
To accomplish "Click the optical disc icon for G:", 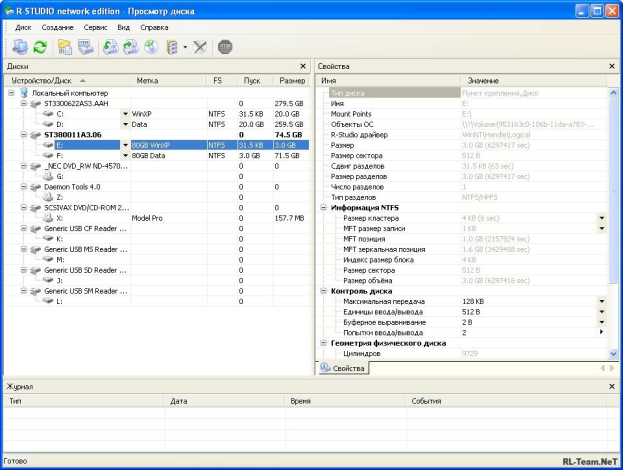I will [48, 176].
